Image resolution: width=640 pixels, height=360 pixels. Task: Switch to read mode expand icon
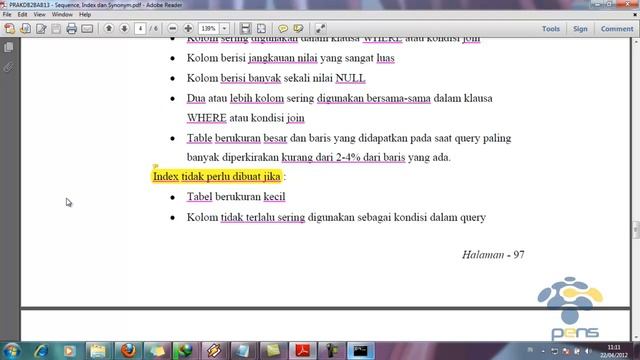click(x=320, y=29)
